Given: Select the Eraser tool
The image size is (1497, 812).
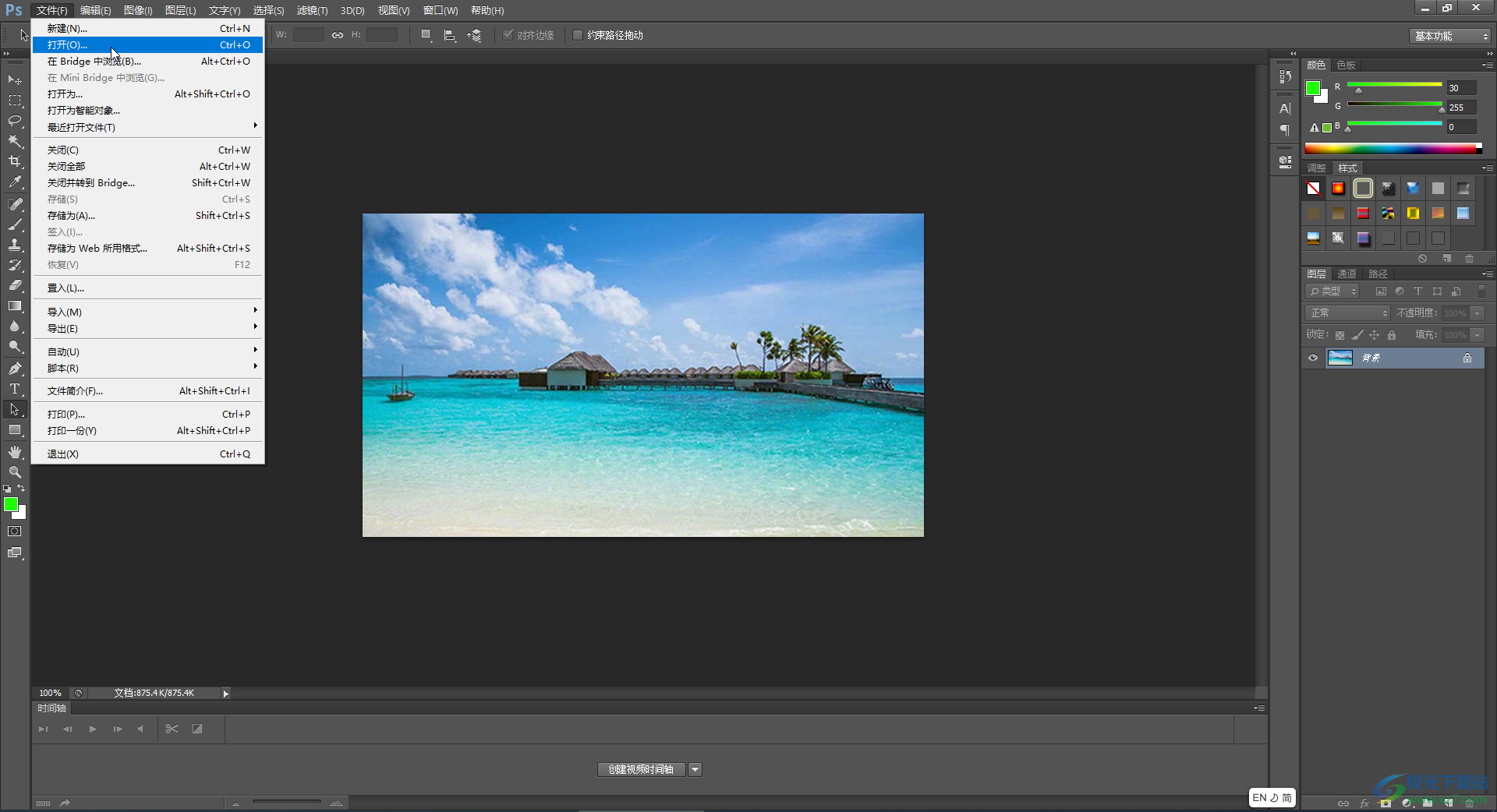Looking at the screenshot, I should coord(15,285).
